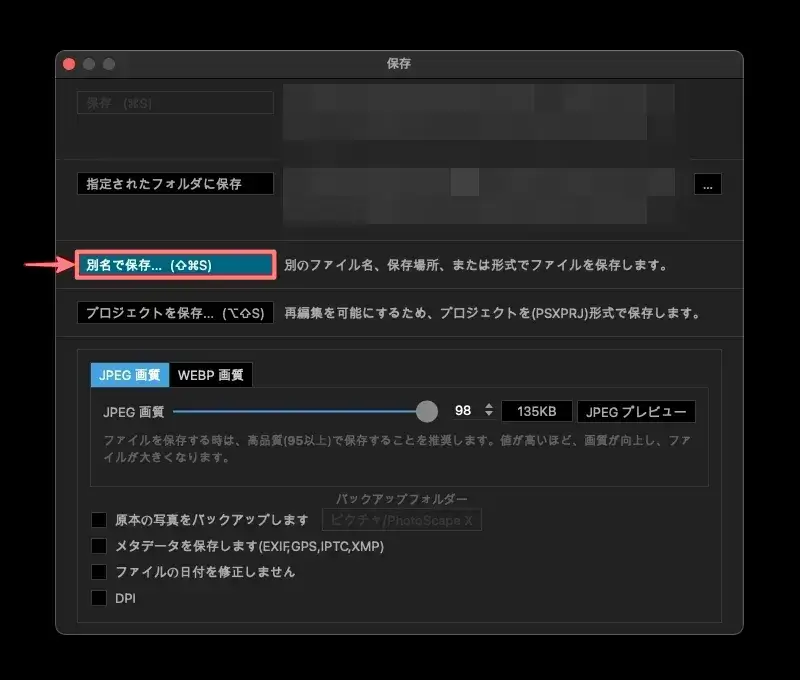Click プロジェクトを保存... to save as PSXPRJ
Image resolution: width=800 pixels, height=680 pixels.
[x=174, y=312]
